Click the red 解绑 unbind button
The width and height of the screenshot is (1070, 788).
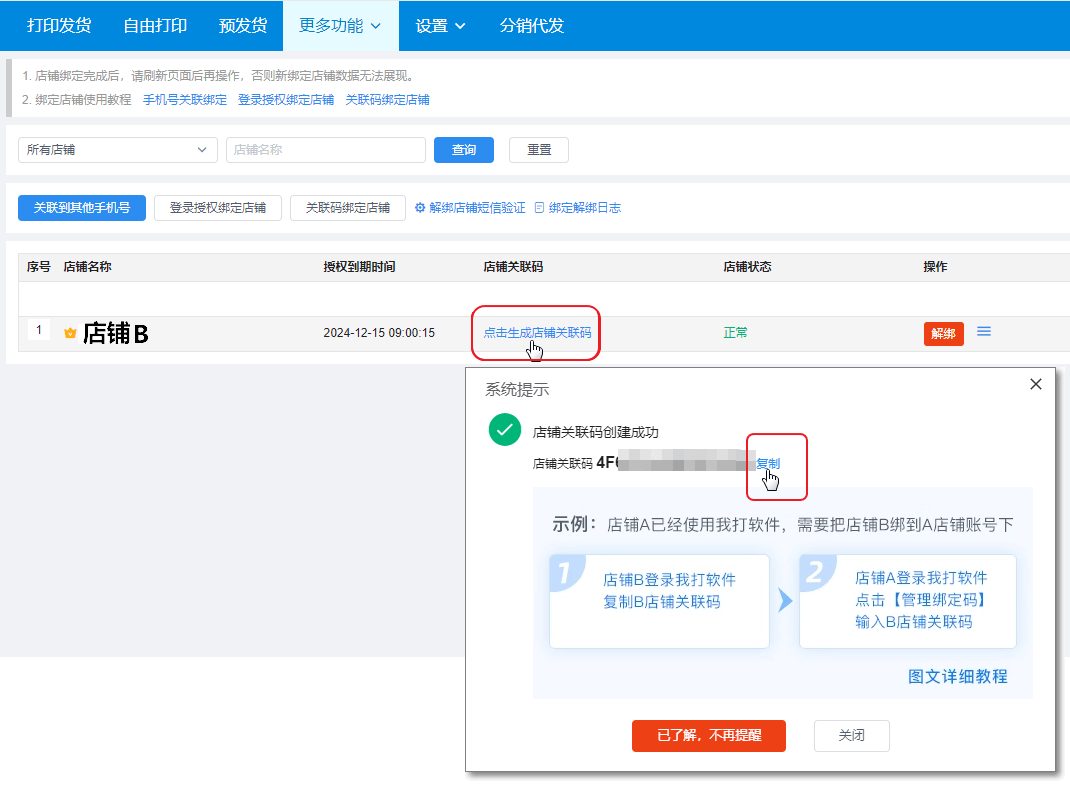point(943,333)
